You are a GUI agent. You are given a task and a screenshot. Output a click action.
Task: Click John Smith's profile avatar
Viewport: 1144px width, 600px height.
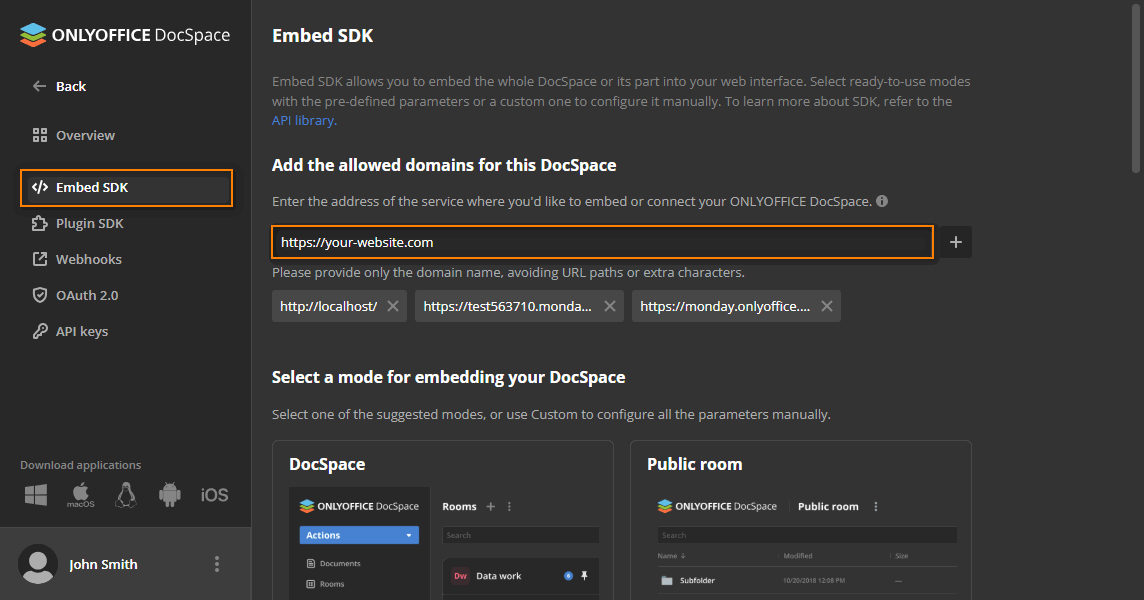[38, 564]
